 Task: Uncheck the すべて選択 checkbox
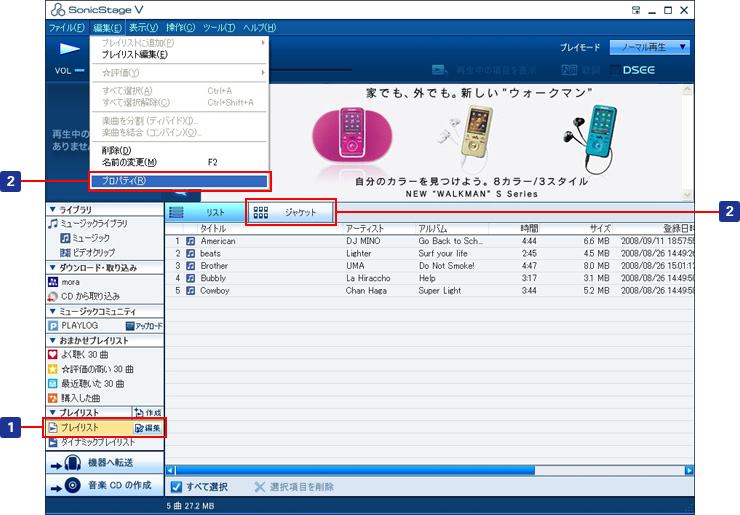click(176, 487)
